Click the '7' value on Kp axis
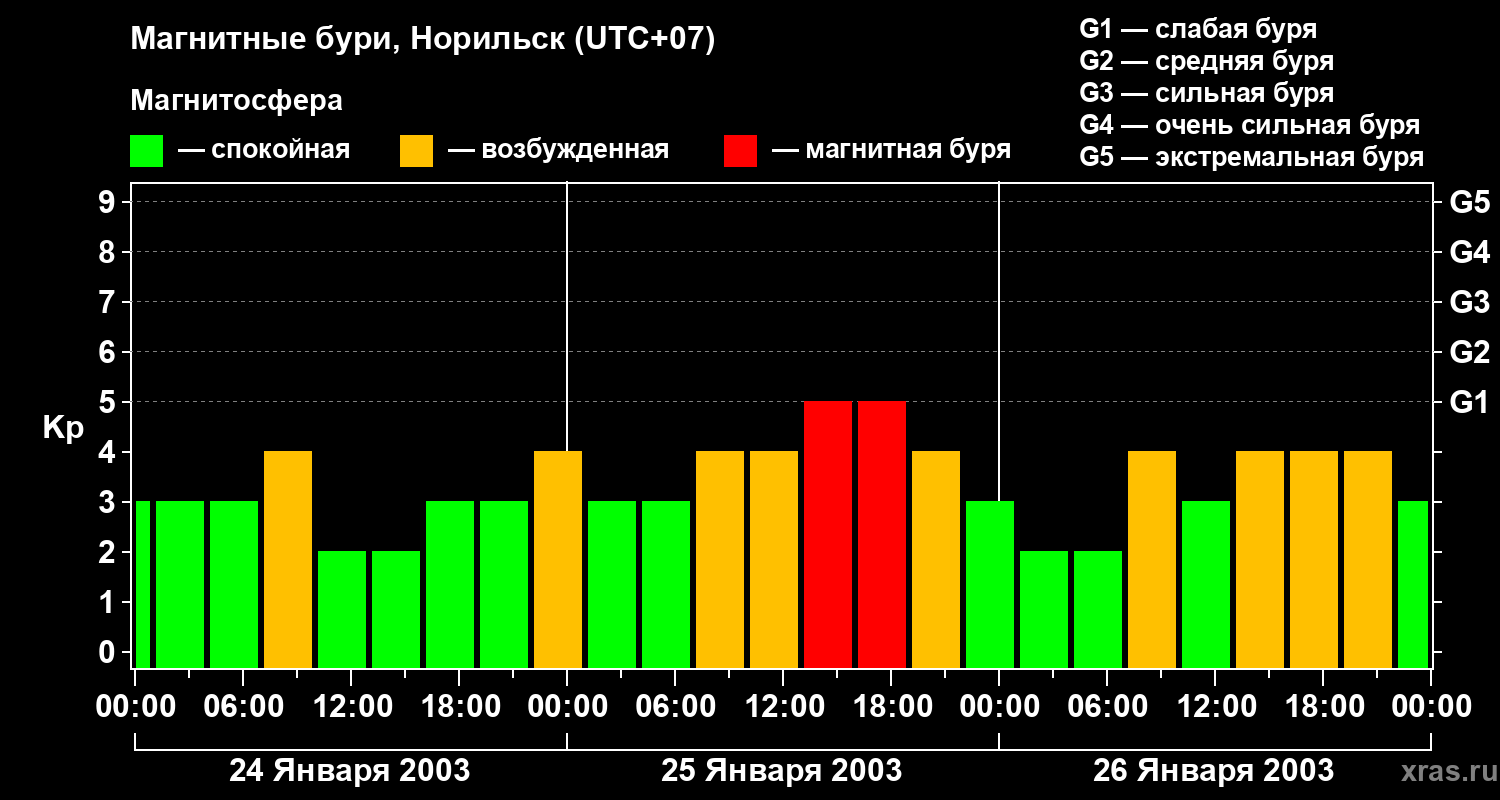Image resolution: width=1500 pixels, height=800 pixels. click(109, 302)
